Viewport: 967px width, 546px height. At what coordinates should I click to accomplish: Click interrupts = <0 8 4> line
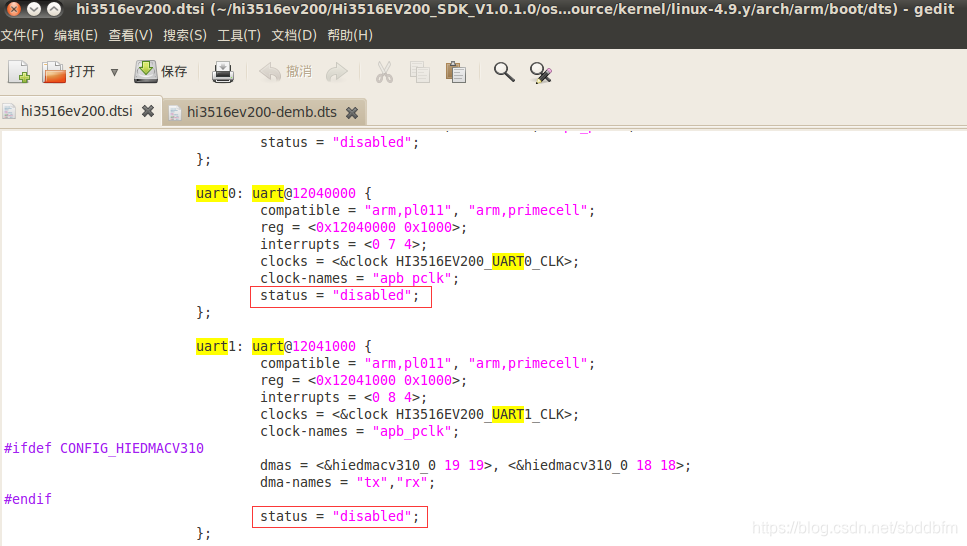(x=343, y=397)
